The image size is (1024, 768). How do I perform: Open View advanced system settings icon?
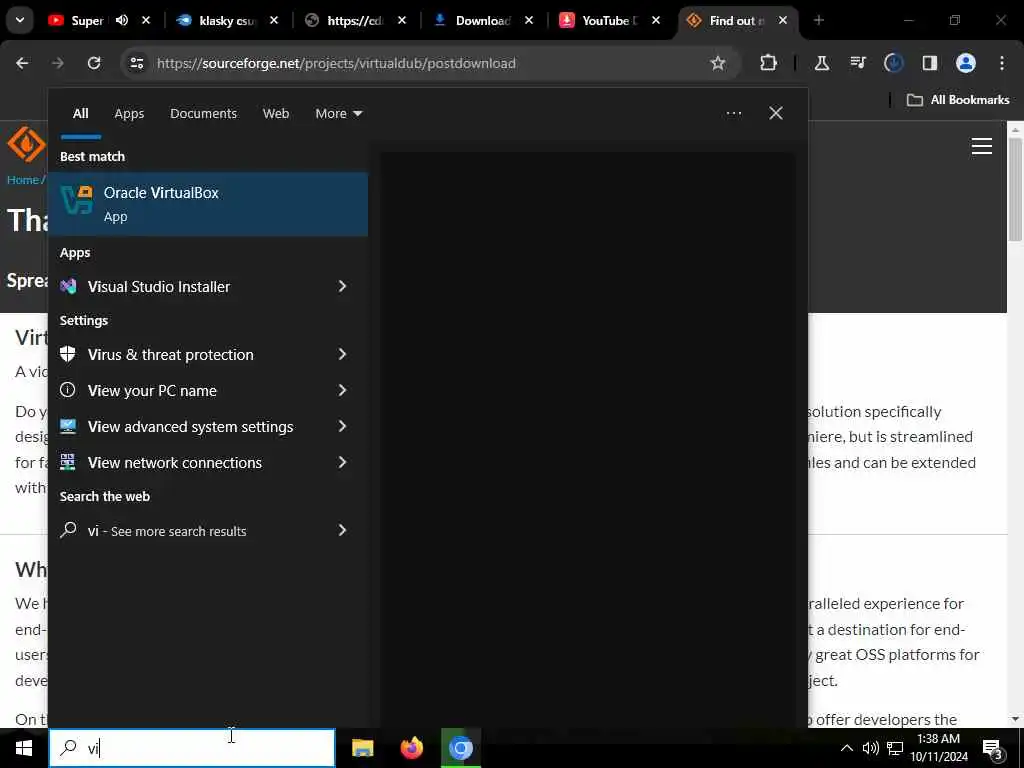click(68, 426)
